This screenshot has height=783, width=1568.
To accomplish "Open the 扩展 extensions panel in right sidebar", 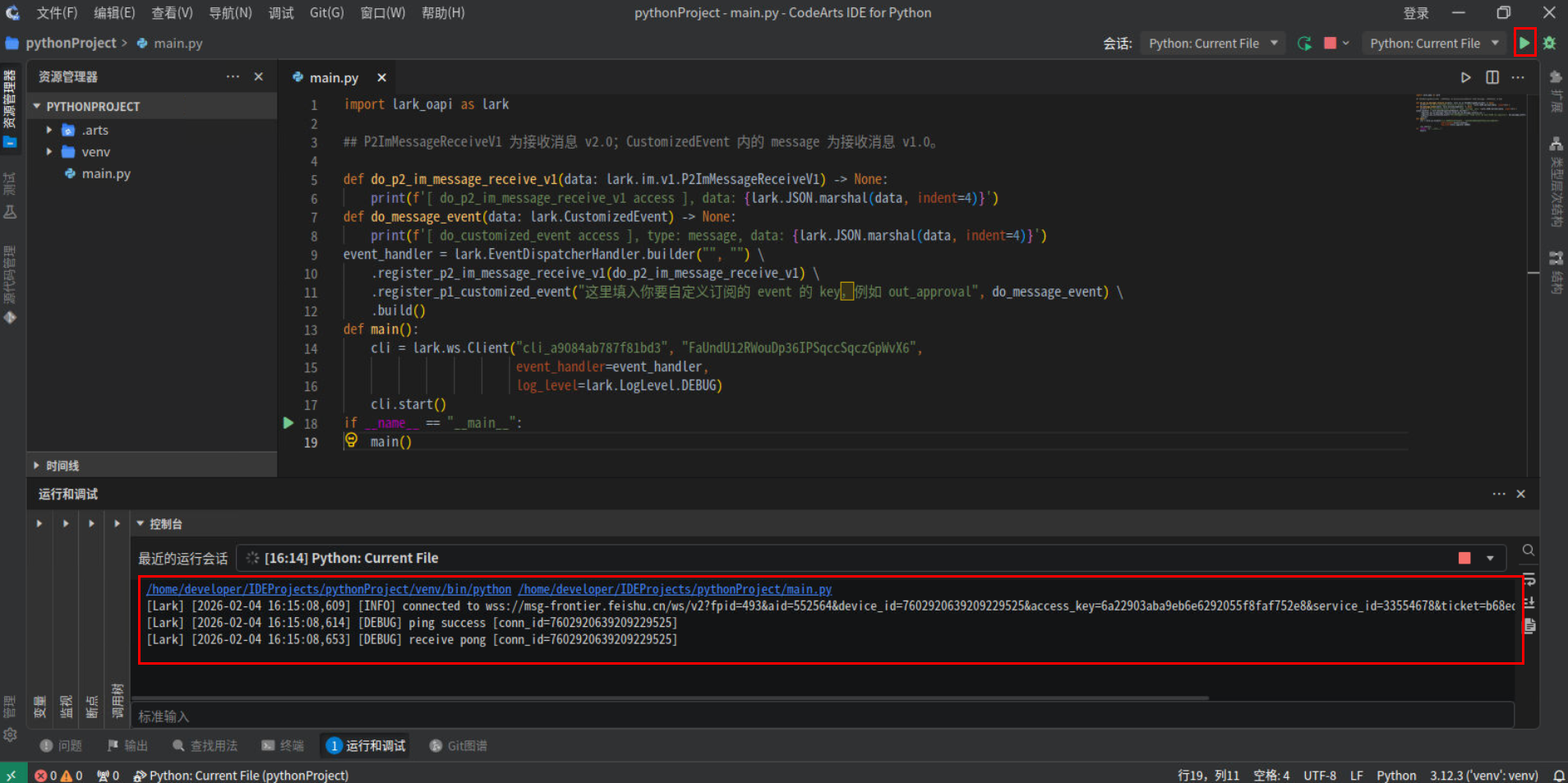I will (1556, 90).
